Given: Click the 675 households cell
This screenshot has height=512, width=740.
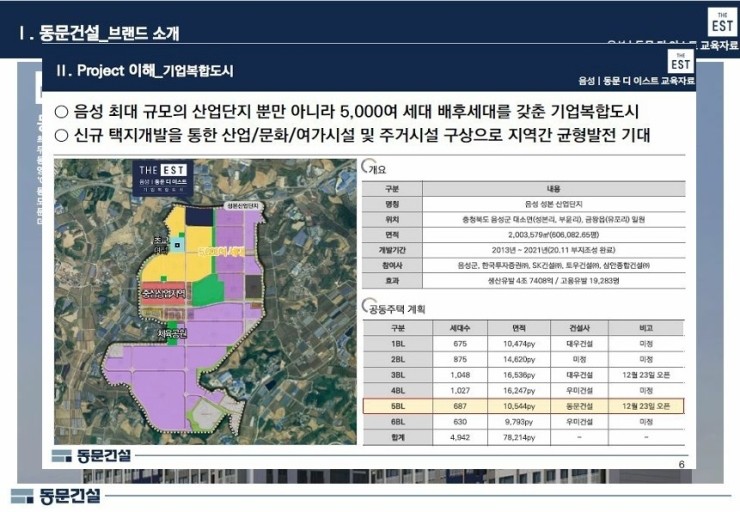Looking at the screenshot, I should pos(460,344).
